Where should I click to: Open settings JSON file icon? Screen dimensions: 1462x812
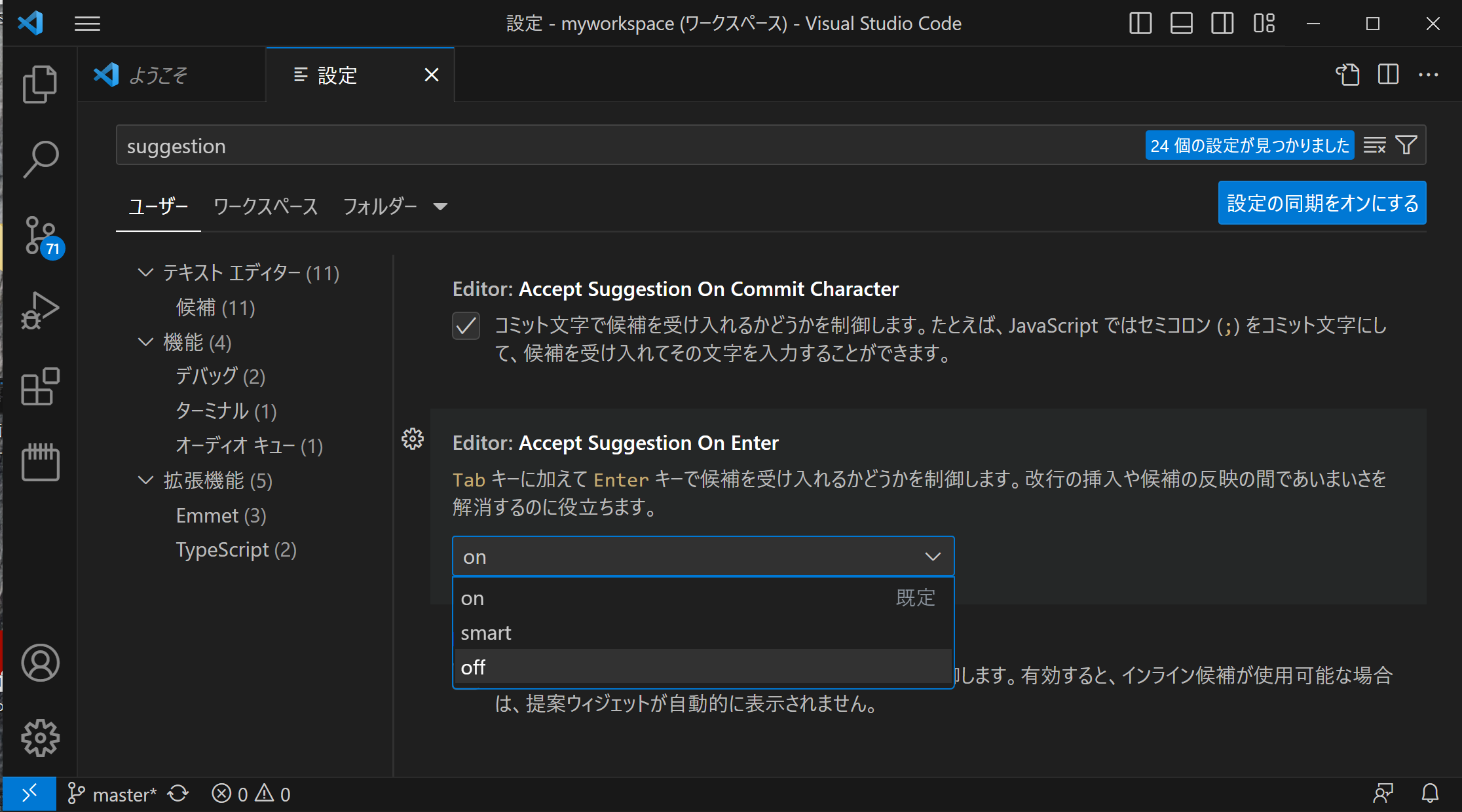(1347, 75)
